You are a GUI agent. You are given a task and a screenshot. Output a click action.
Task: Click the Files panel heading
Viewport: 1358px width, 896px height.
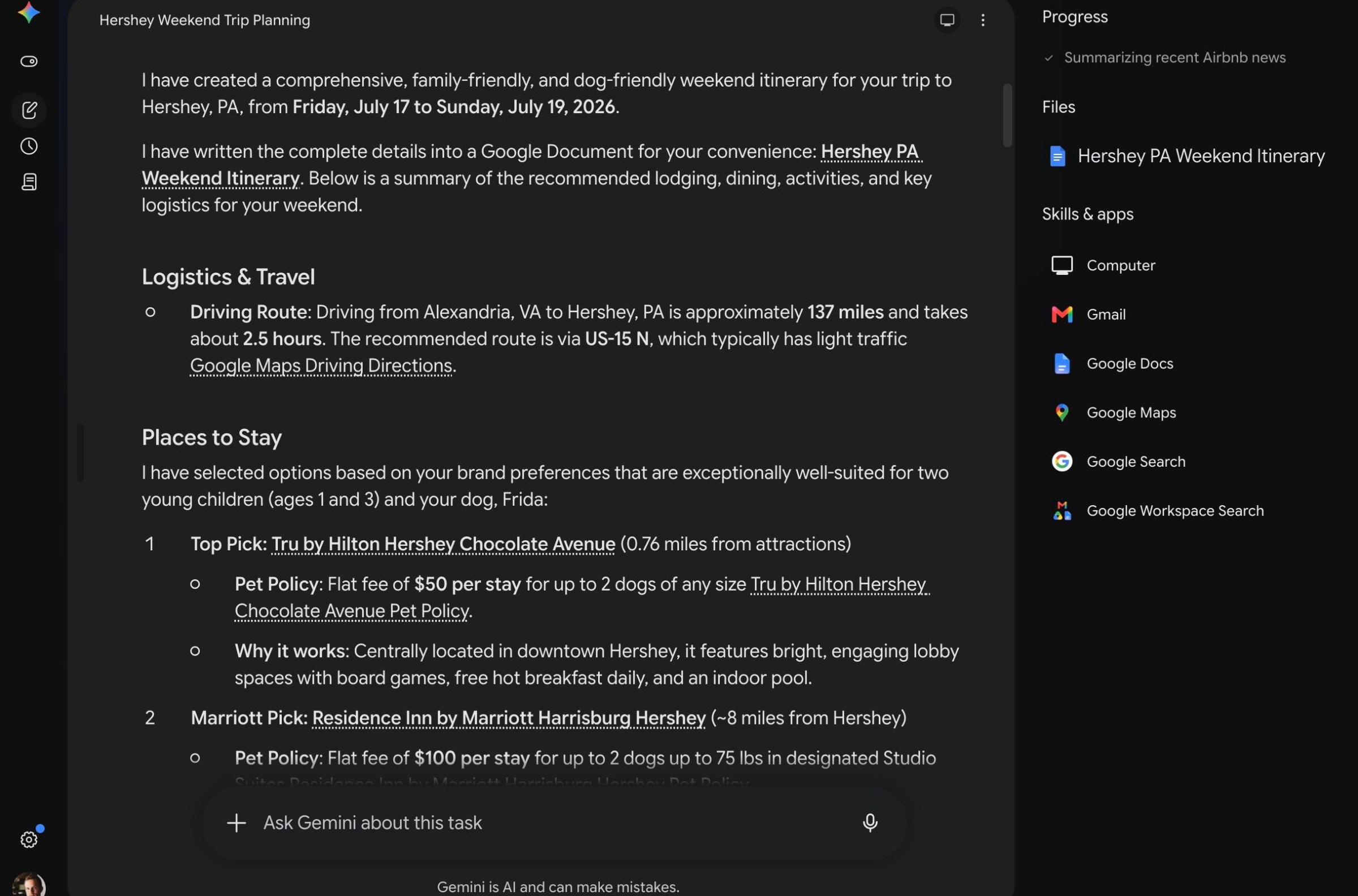coord(1059,107)
